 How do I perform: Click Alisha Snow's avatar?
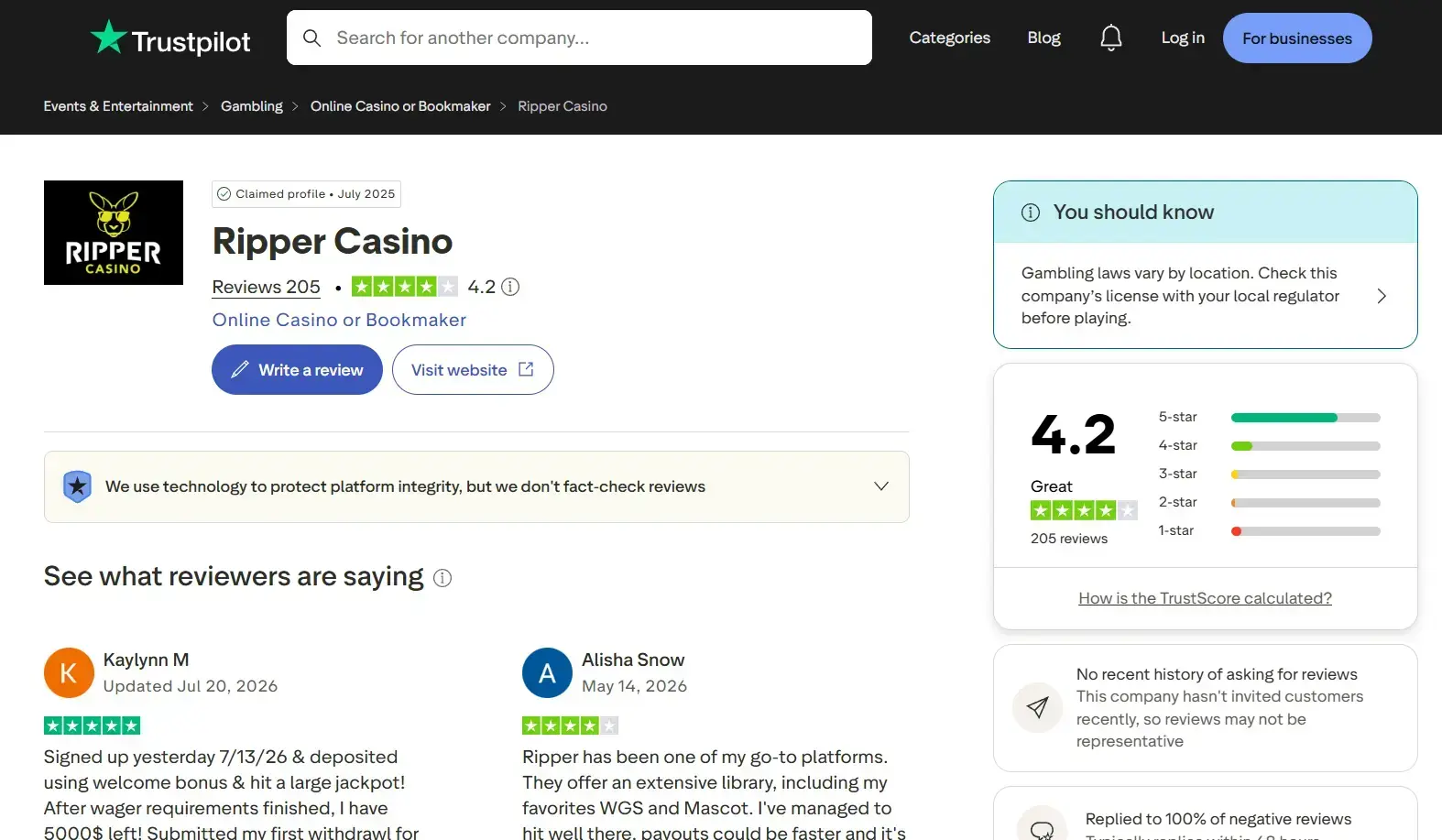coord(547,673)
